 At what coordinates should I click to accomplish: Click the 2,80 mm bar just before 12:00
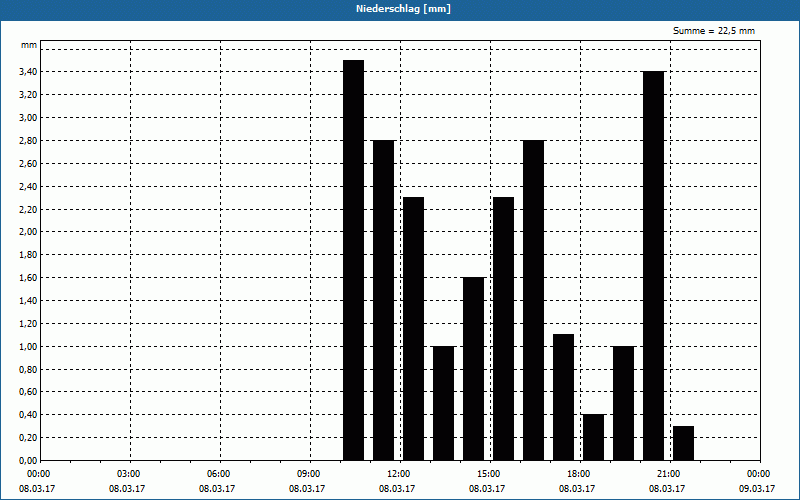pos(384,301)
